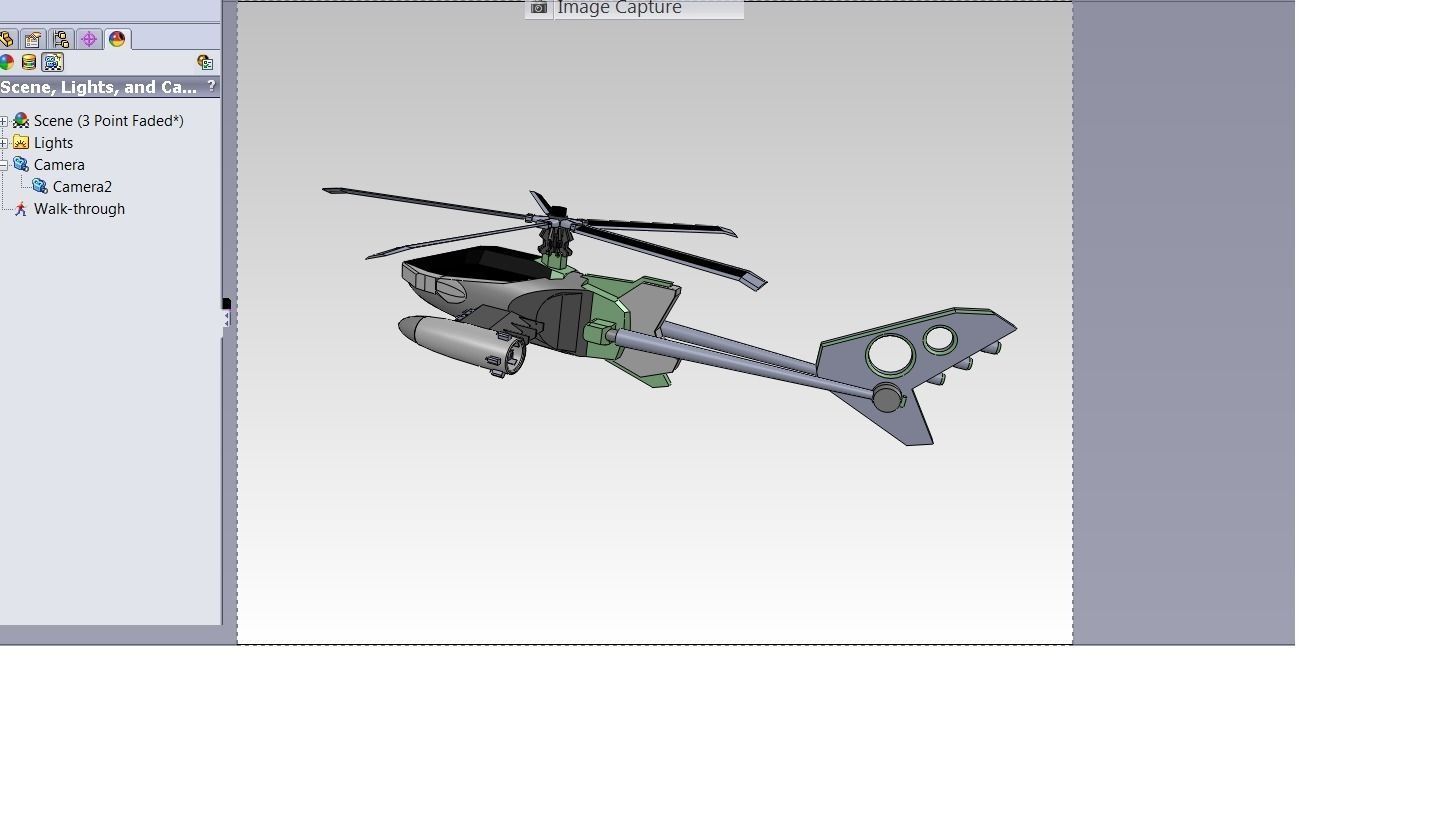1452x826 pixels.
Task: Select the Lights folder in the tree
Action: click(x=53, y=143)
